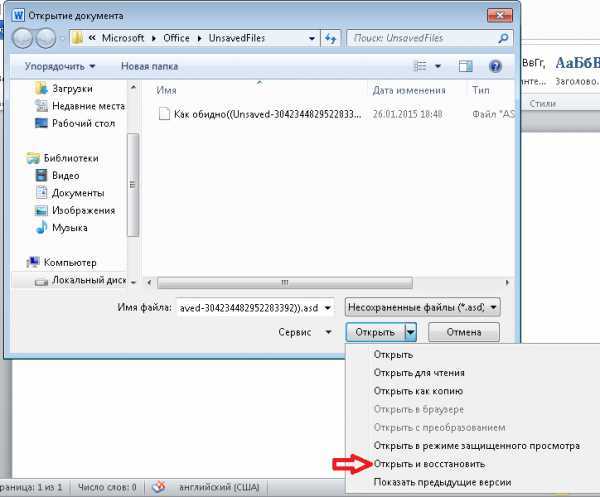This screenshot has width=600, height=497.
Task: Click the spell check icon in status bar
Action: coord(159,487)
